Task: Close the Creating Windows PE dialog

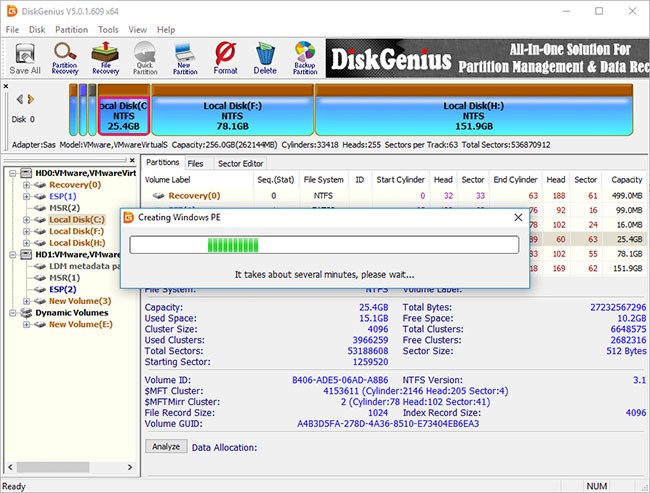Action: [517, 217]
